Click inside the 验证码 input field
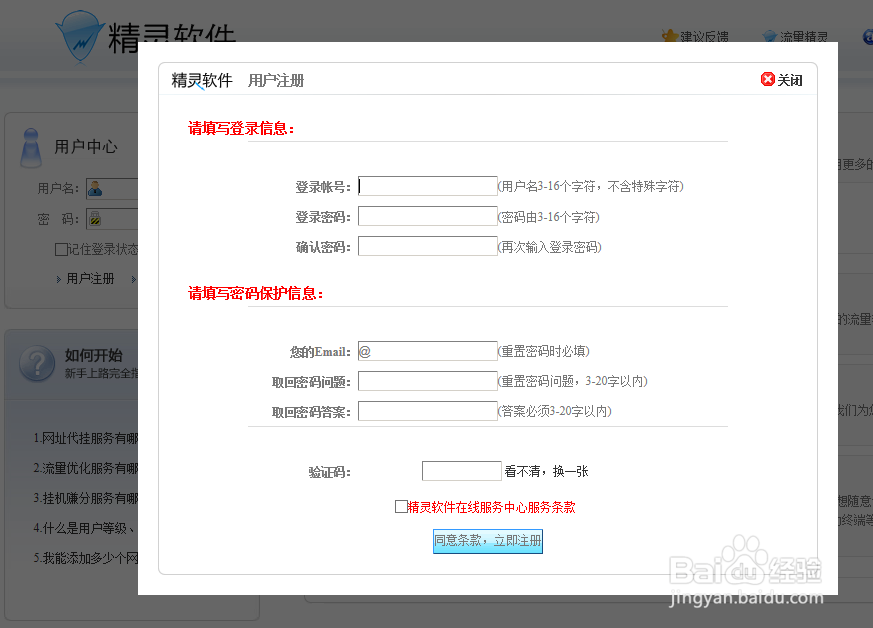 (461, 470)
